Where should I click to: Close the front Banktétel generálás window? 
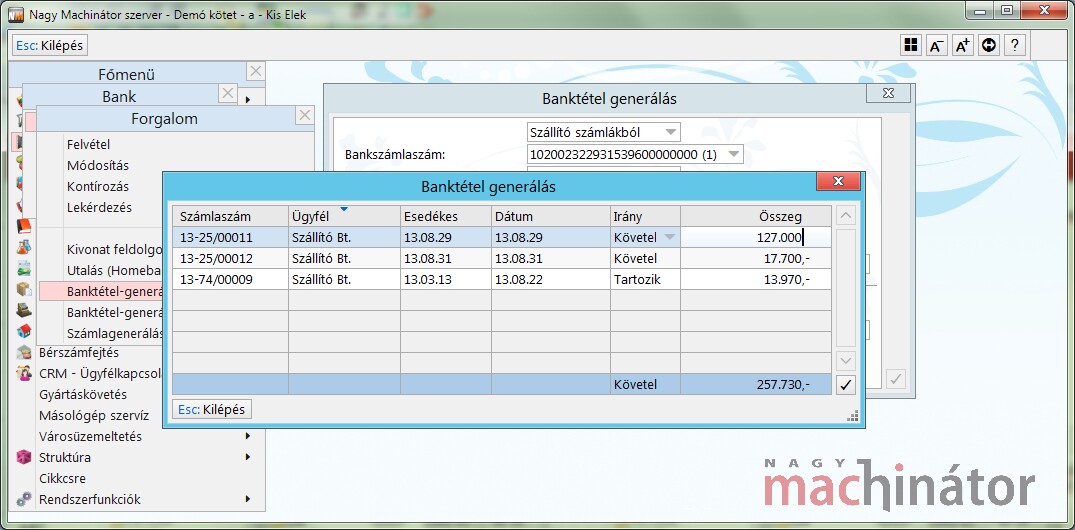[x=838, y=182]
